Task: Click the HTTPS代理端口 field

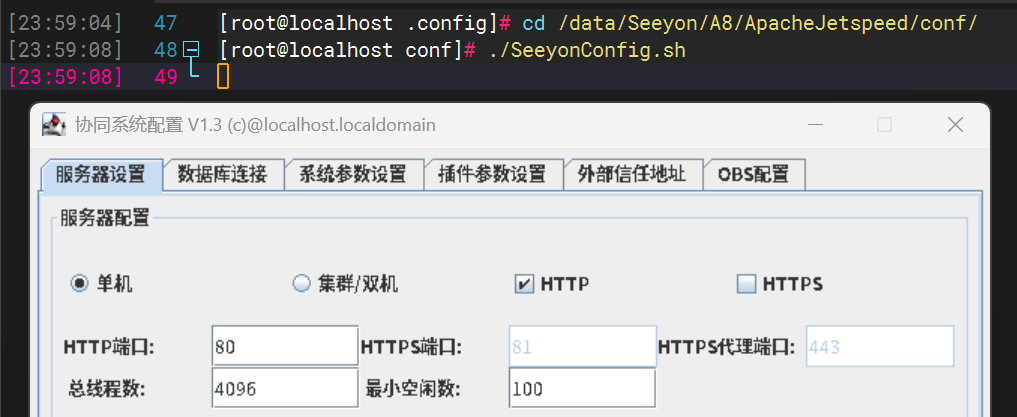Action: tap(879, 347)
